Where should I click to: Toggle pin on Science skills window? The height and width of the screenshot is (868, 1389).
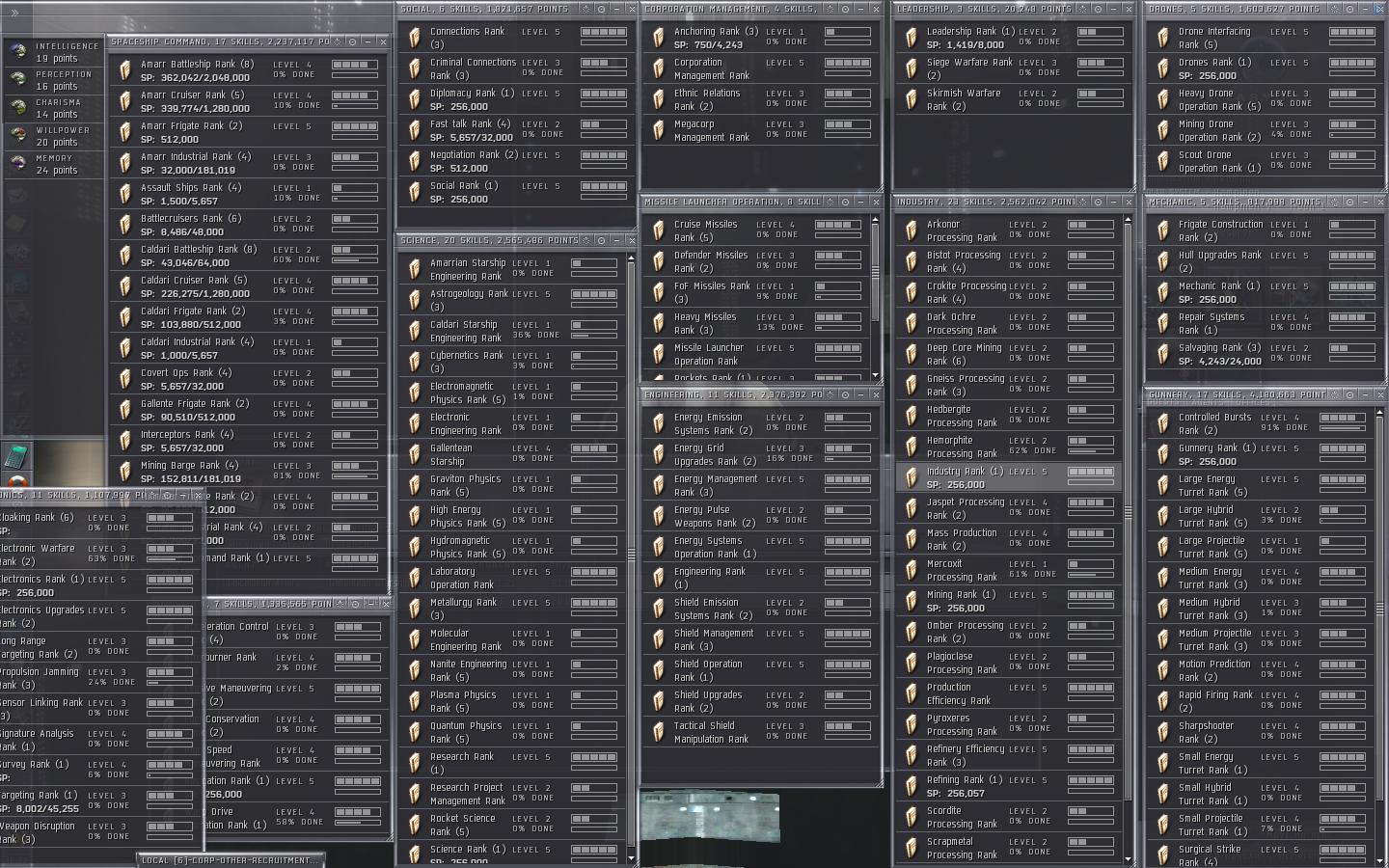pos(586,240)
